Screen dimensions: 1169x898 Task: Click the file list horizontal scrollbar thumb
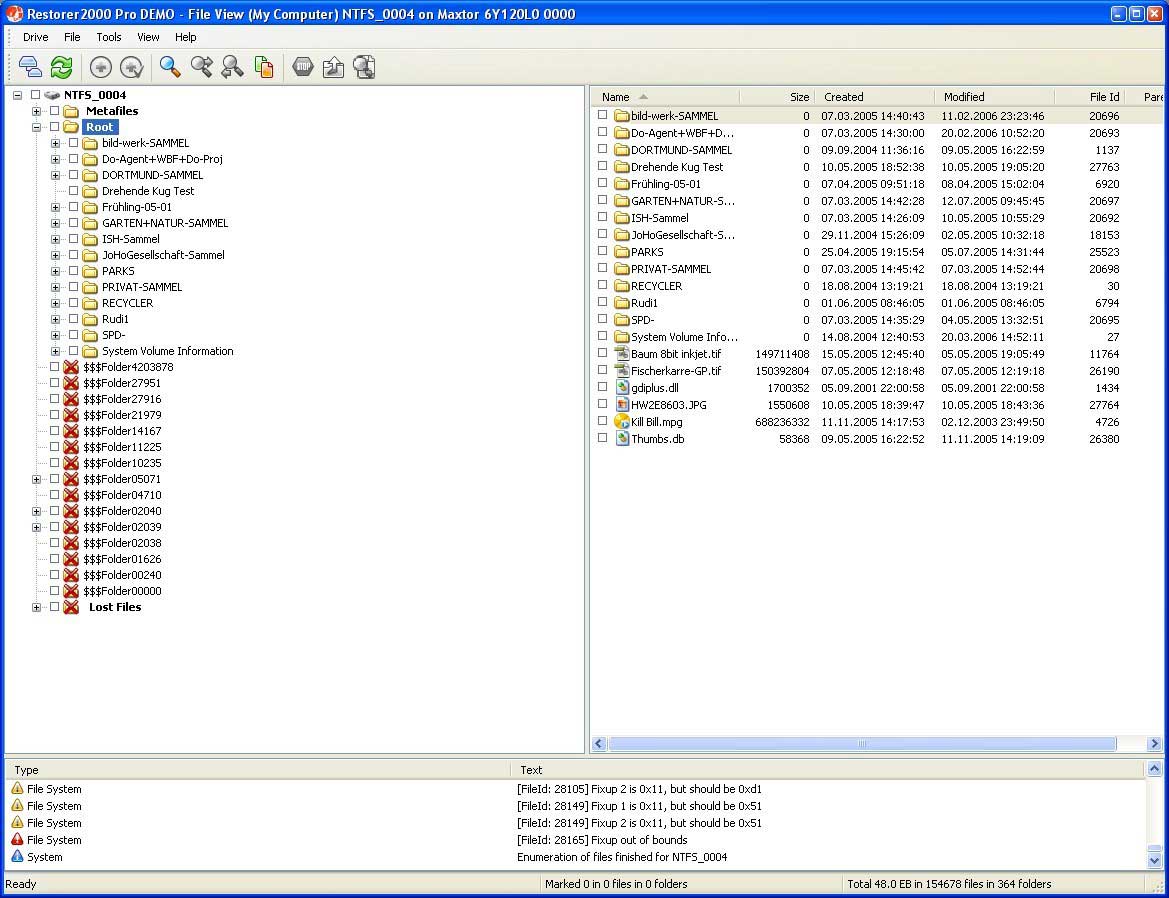coord(862,743)
